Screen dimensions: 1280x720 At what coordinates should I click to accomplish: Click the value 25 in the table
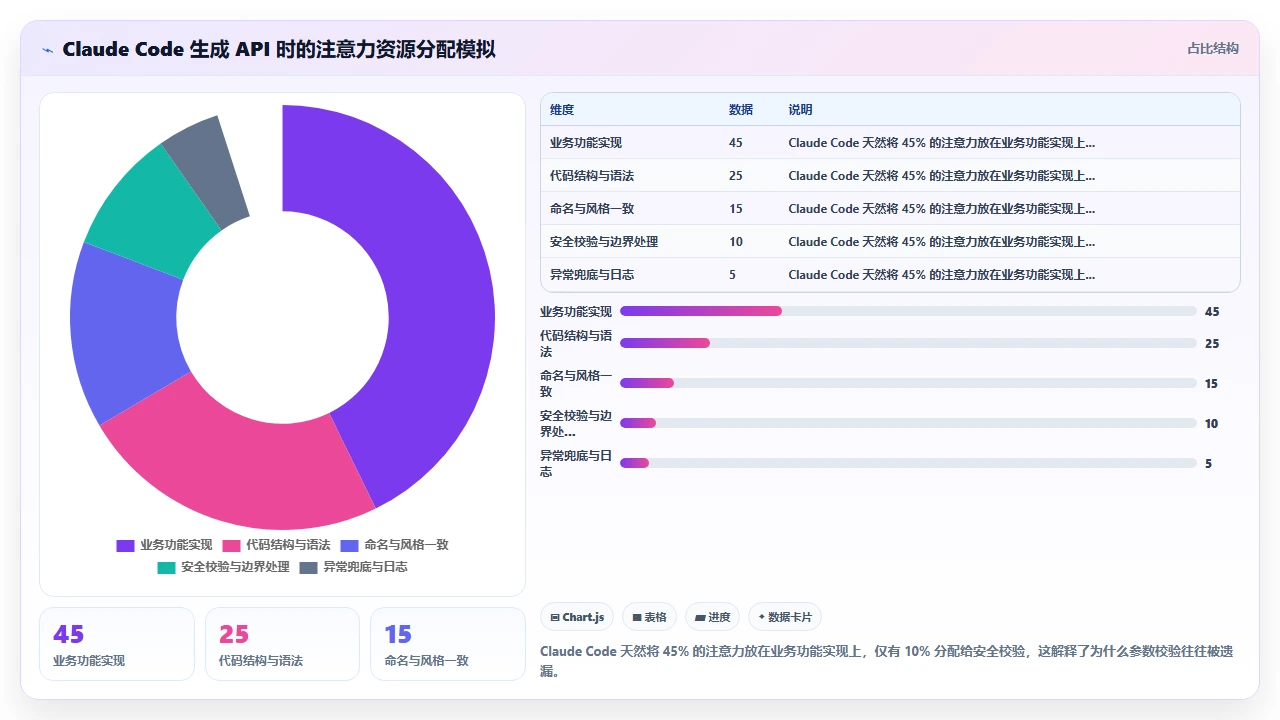[x=736, y=176]
